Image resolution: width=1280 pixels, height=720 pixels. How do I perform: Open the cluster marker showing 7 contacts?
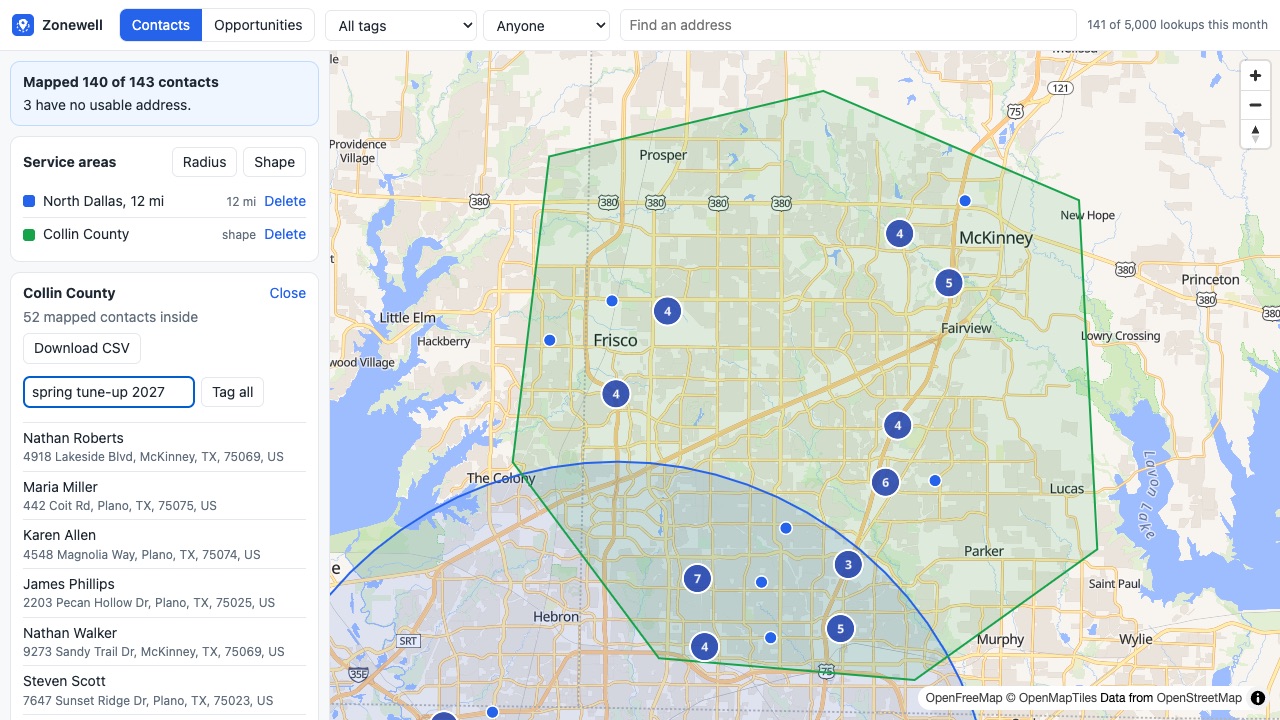coord(697,578)
